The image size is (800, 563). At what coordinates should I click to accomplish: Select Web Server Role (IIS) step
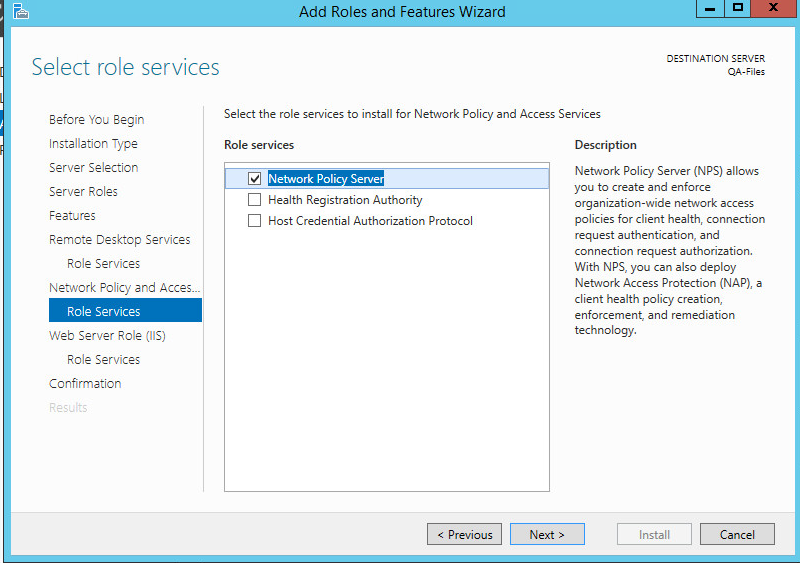click(108, 336)
